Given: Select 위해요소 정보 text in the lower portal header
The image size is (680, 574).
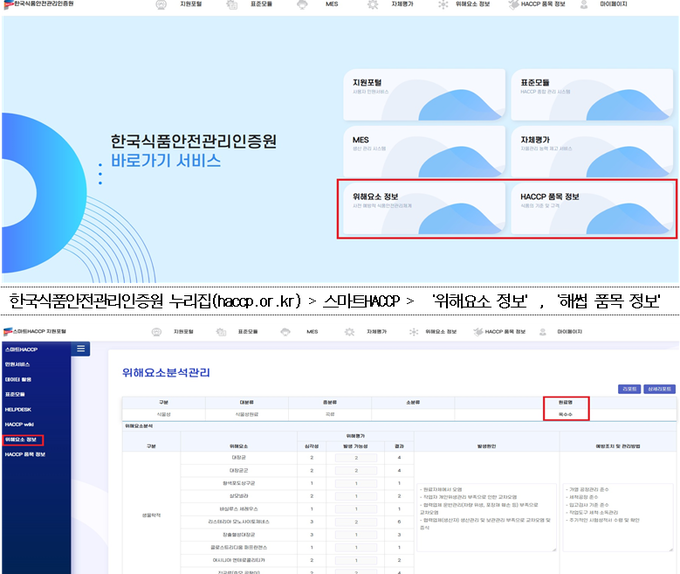Looking at the screenshot, I should coord(441,332).
